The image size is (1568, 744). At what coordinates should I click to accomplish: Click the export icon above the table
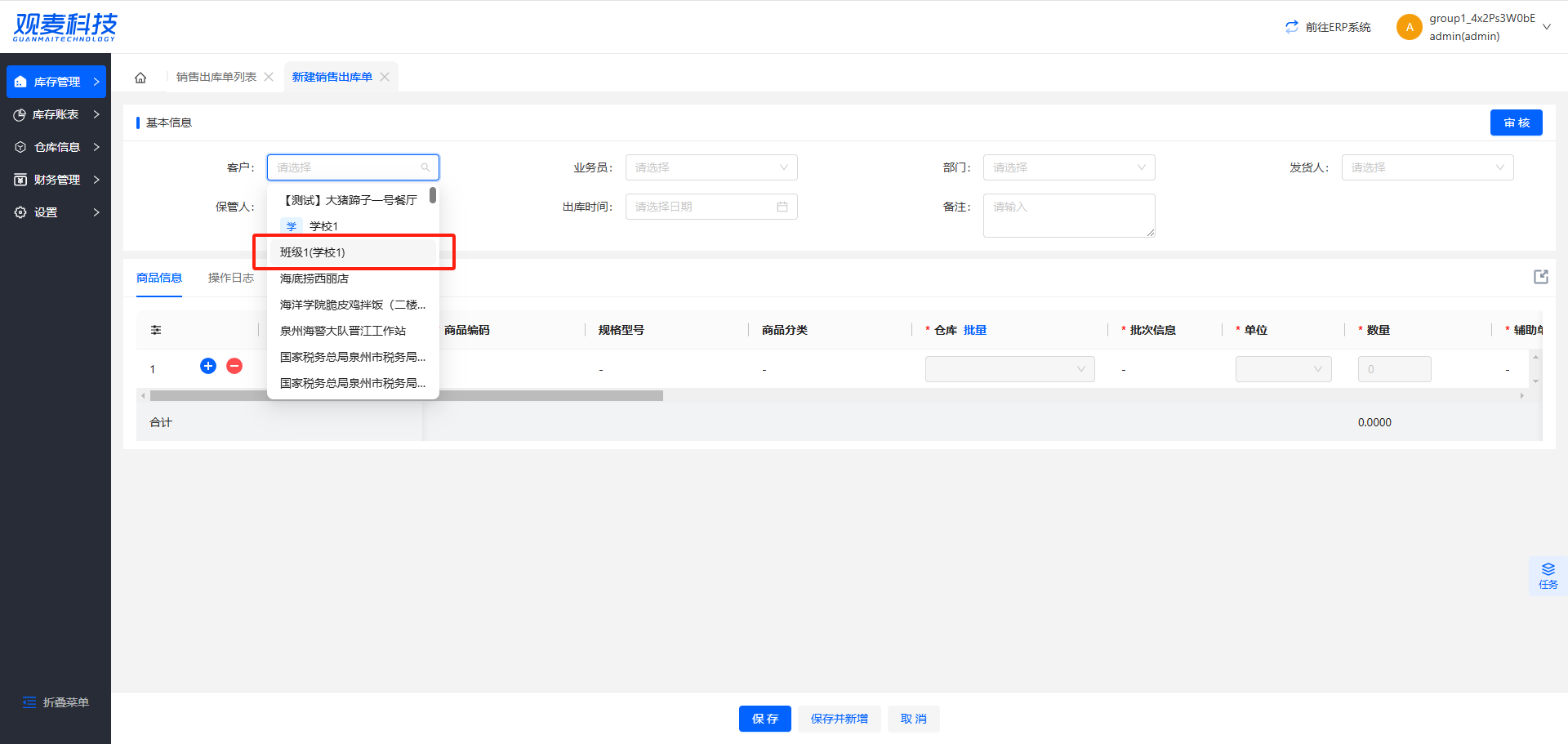point(1540,277)
